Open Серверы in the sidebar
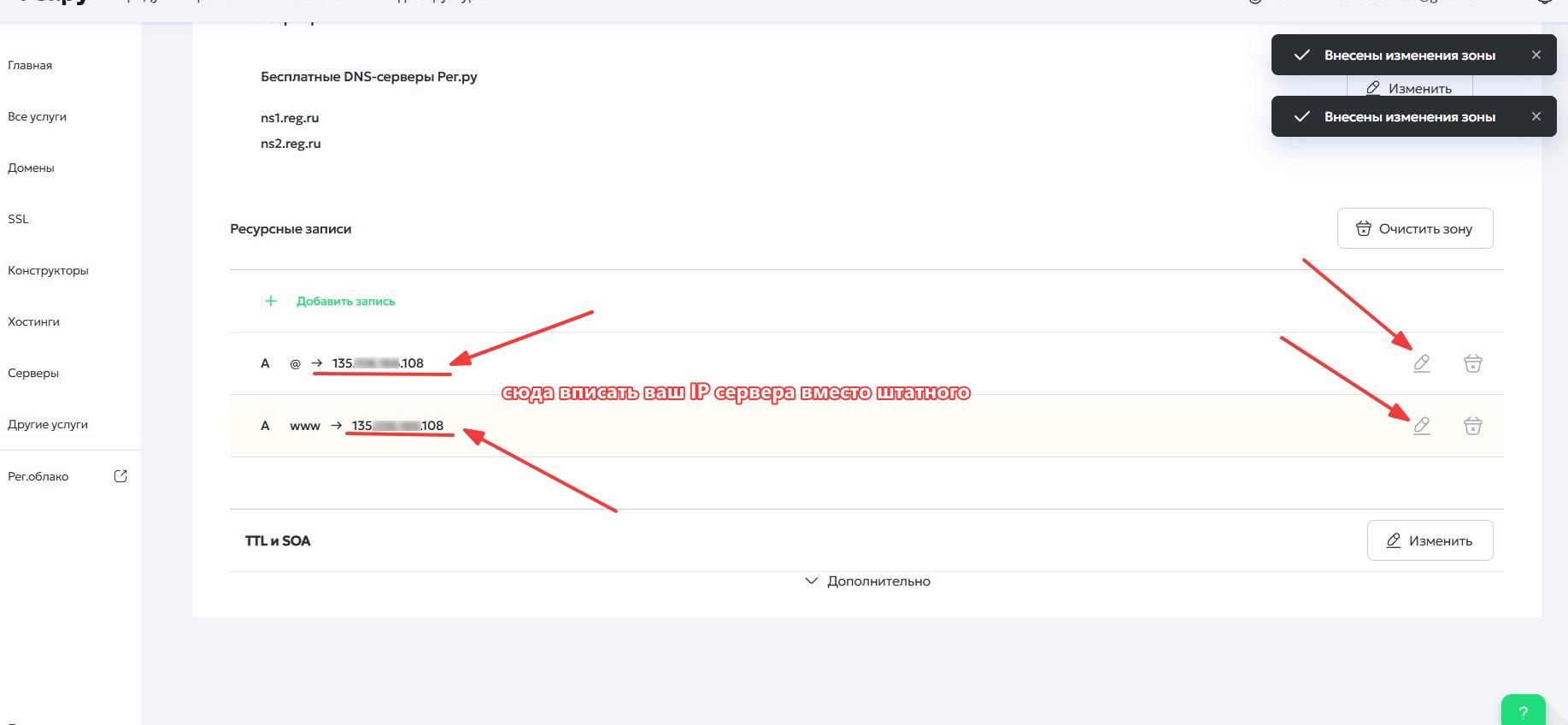This screenshot has height=725, width=1568. coord(33,373)
